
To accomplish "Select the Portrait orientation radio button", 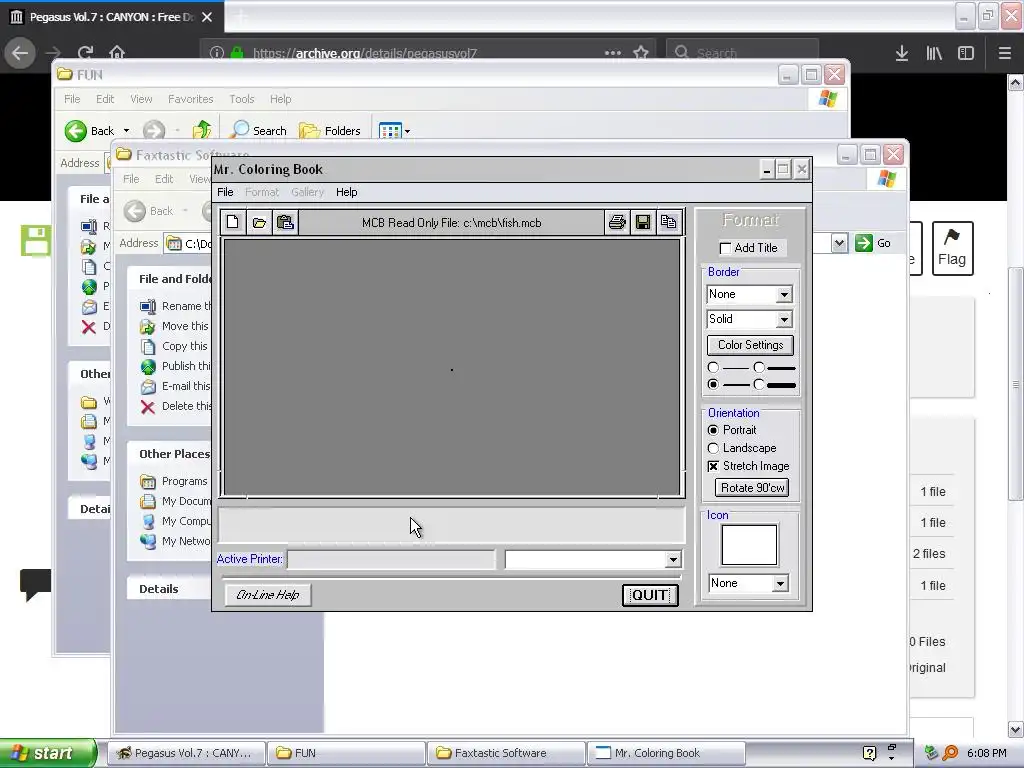I will point(713,430).
